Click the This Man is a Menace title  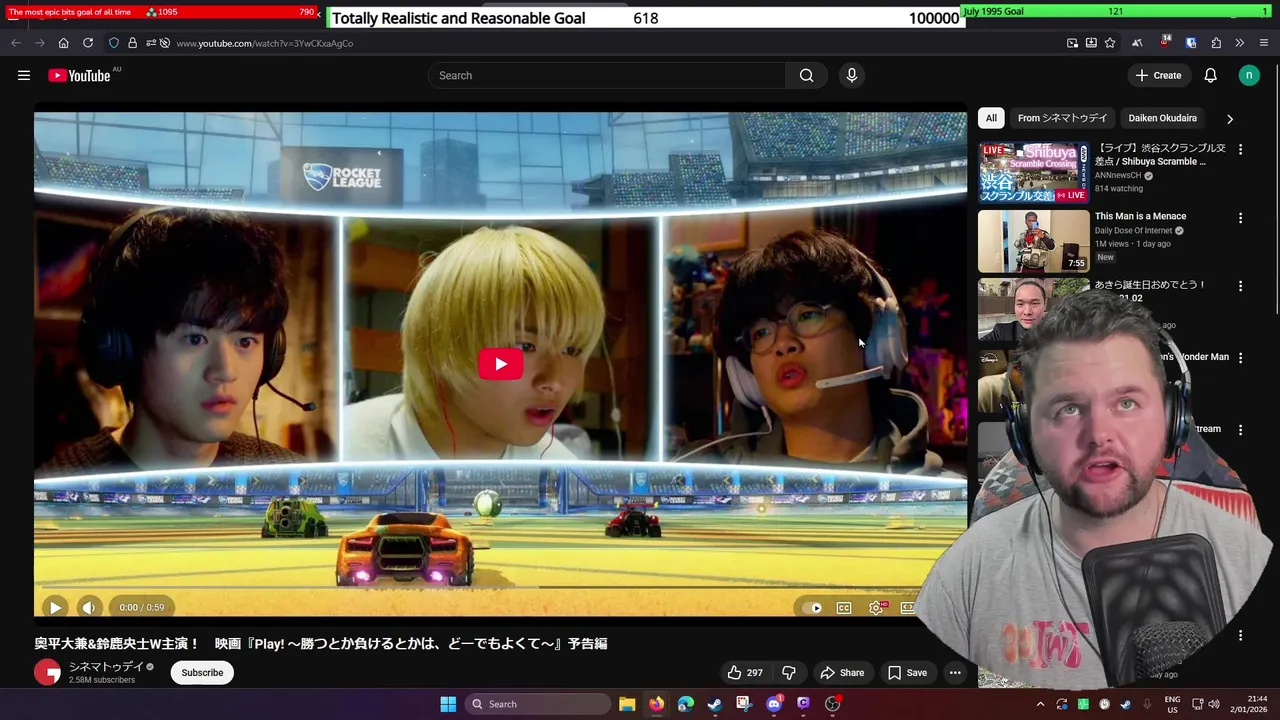1140,216
